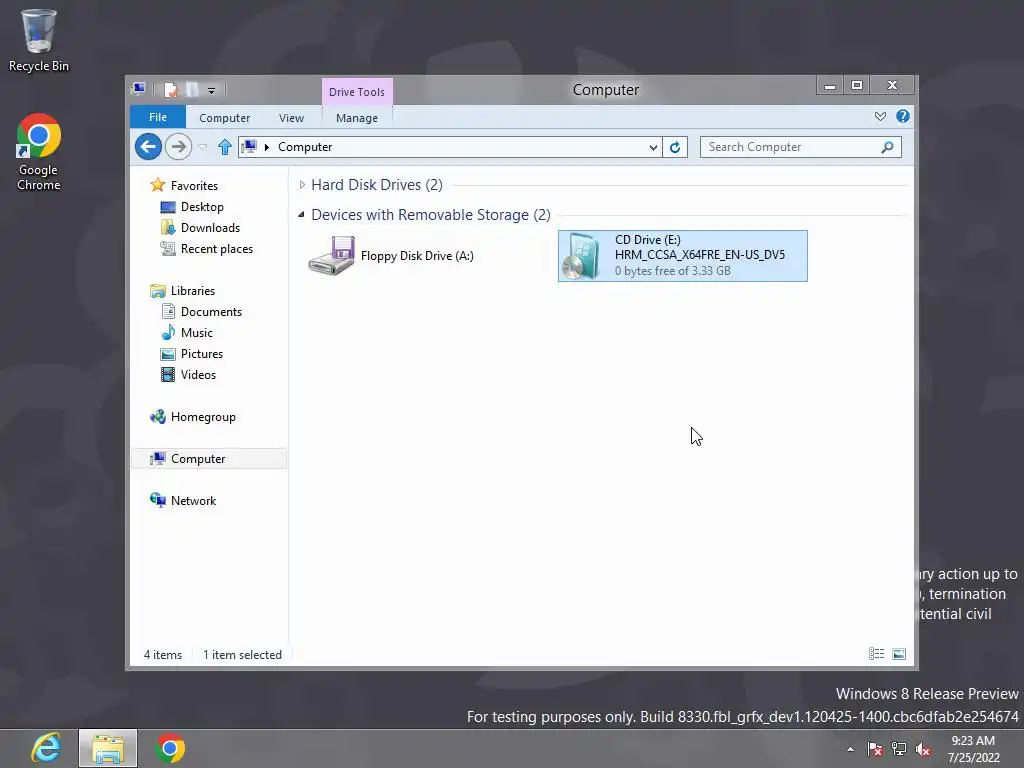Launch Internet Explorer from the taskbar

pos(46,748)
